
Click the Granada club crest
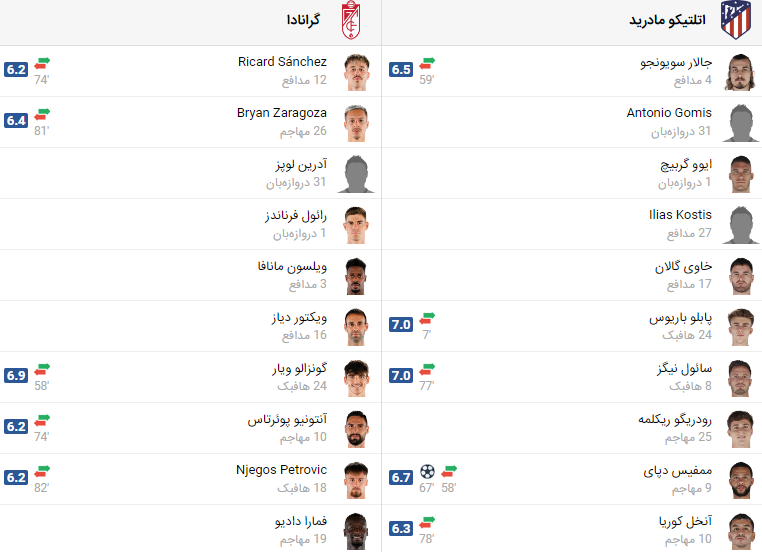(x=350, y=20)
